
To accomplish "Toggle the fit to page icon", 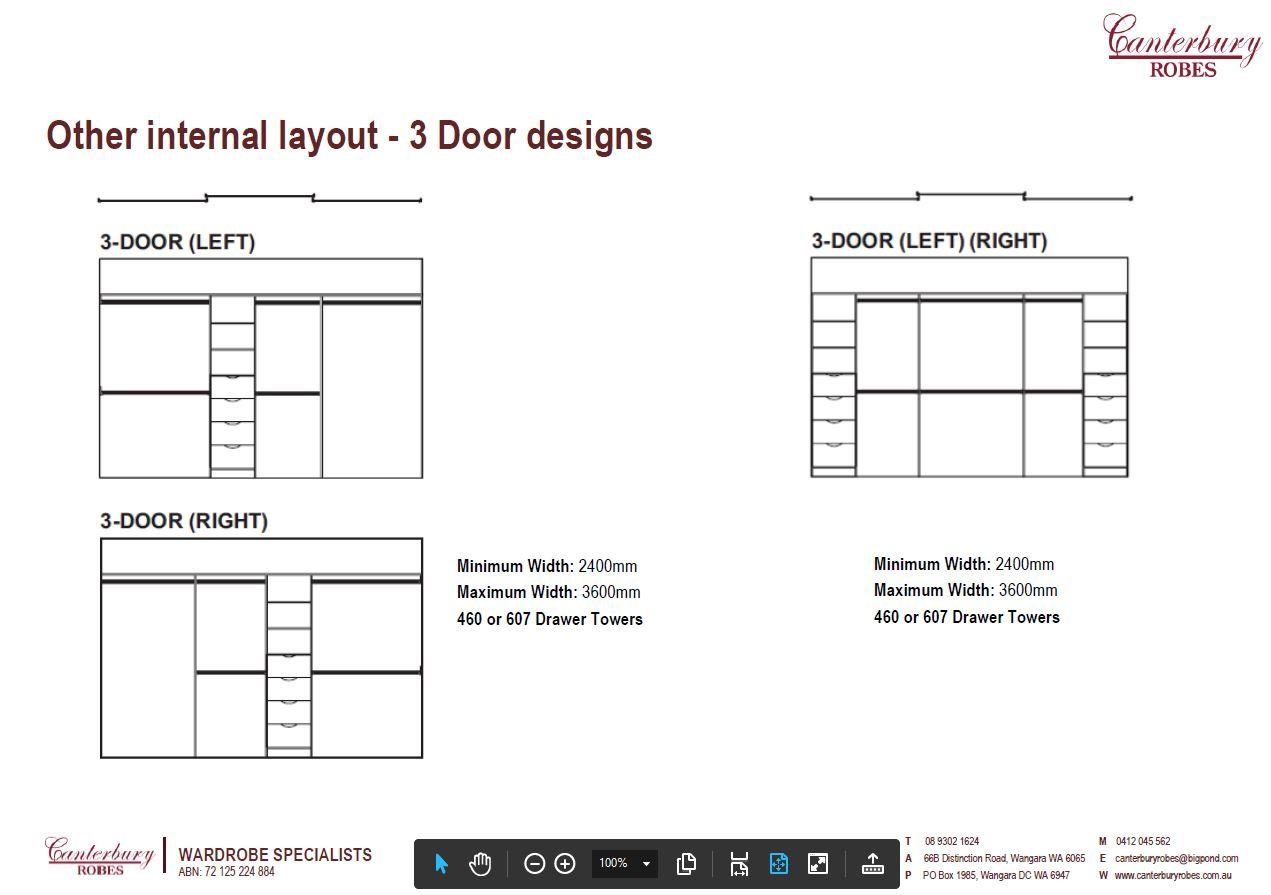I will 778,863.
